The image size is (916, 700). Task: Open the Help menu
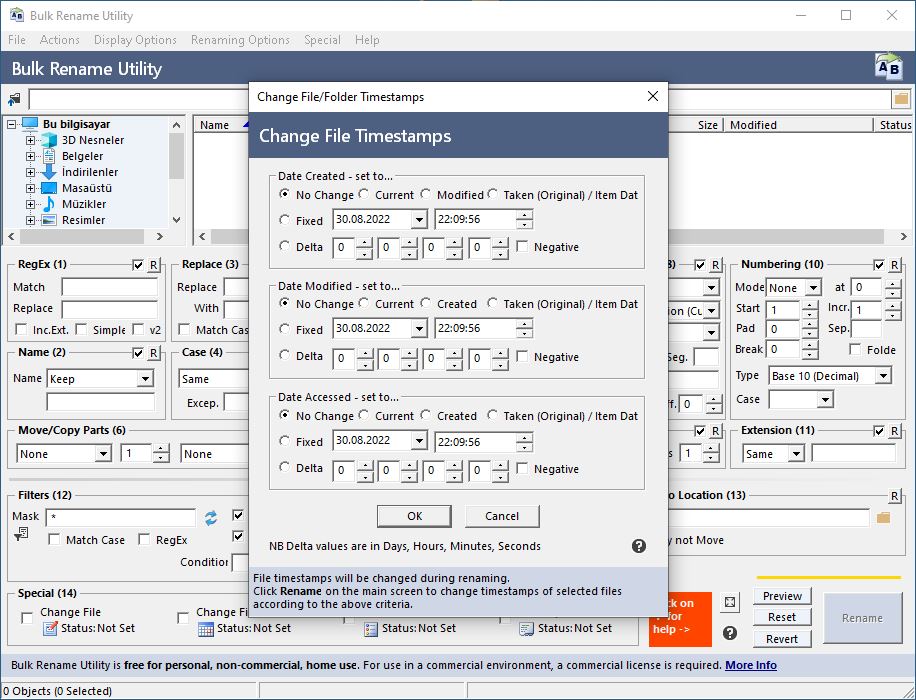coord(367,40)
